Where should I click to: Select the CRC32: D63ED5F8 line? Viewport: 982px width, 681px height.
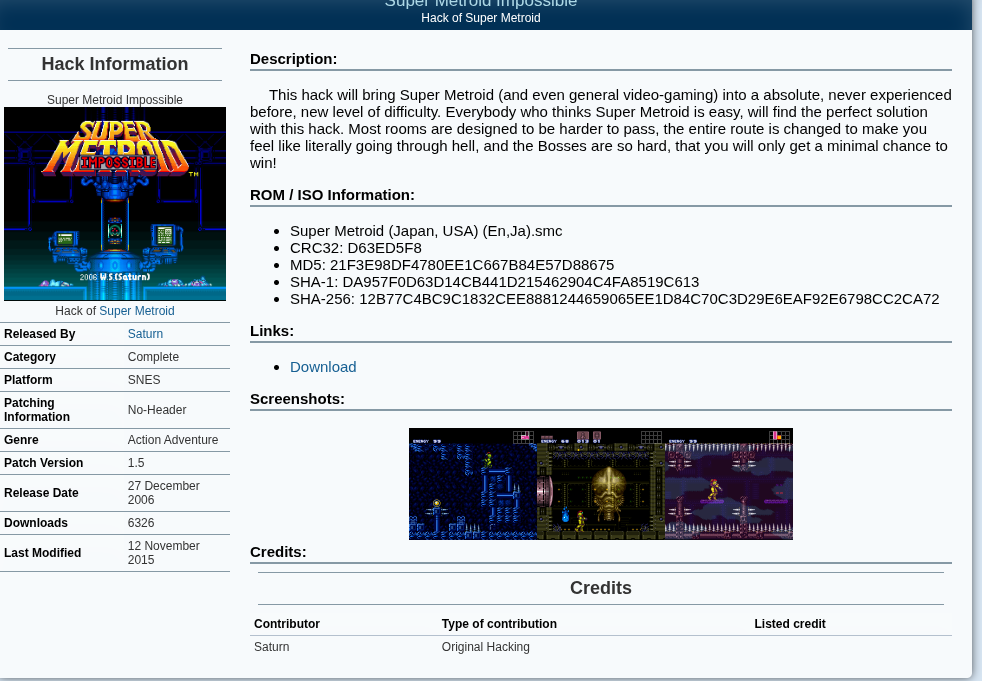[x=356, y=248]
